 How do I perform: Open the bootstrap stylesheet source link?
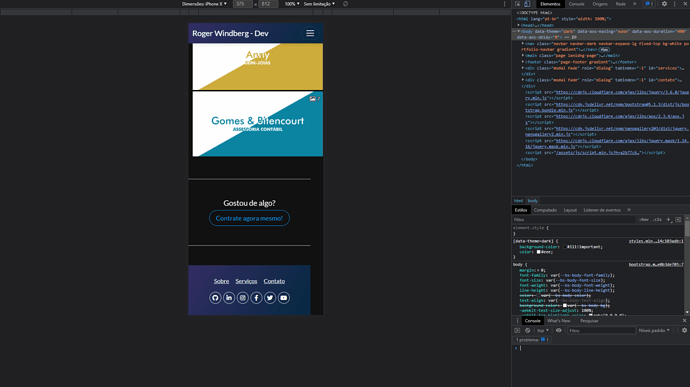(x=656, y=264)
